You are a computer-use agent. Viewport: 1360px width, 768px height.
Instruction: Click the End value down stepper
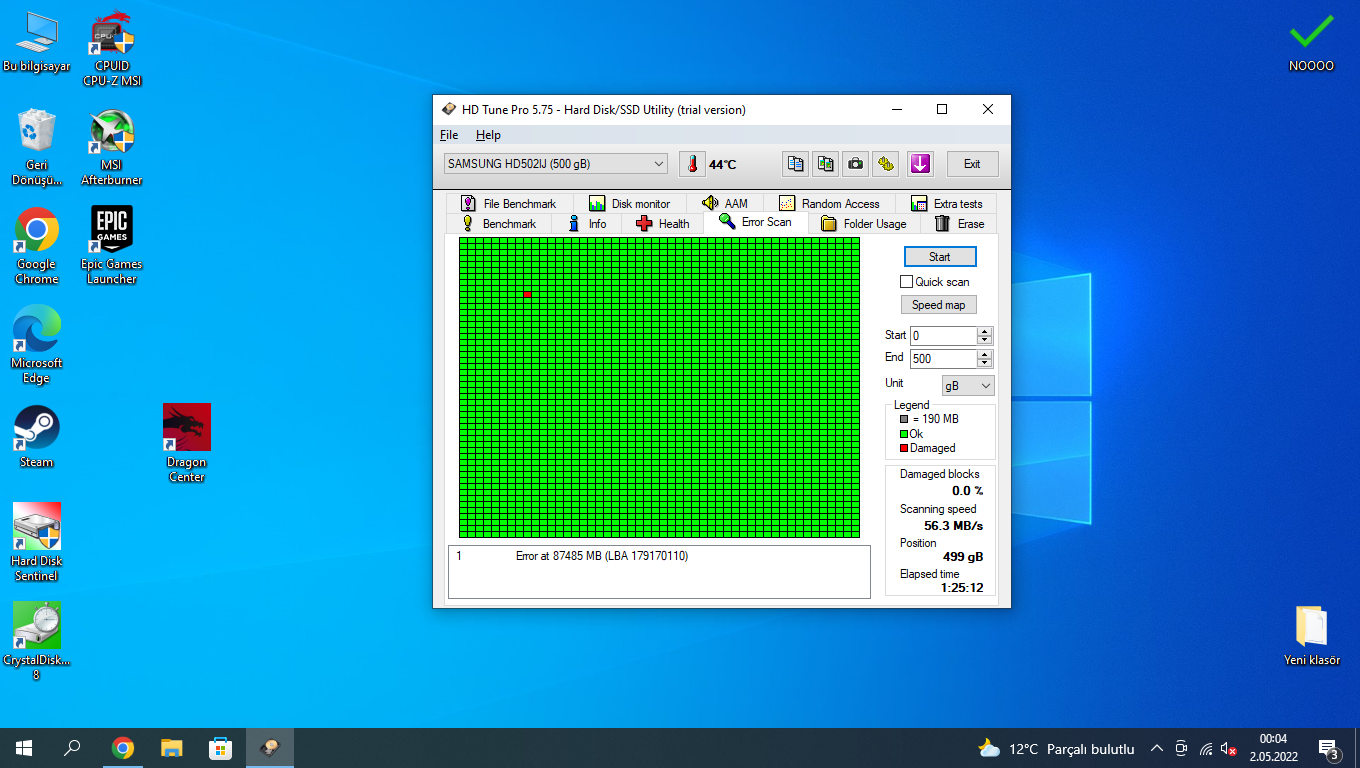985,363
